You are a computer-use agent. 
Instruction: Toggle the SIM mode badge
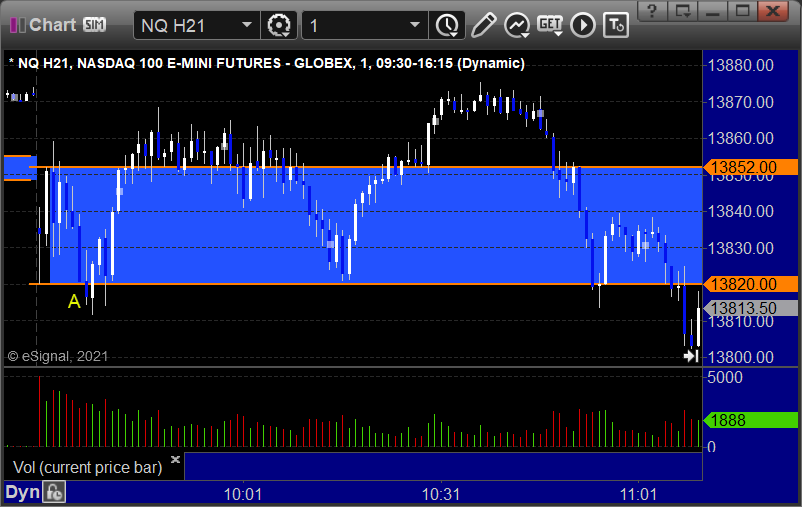pyautogui.click(x=95, y=24)
